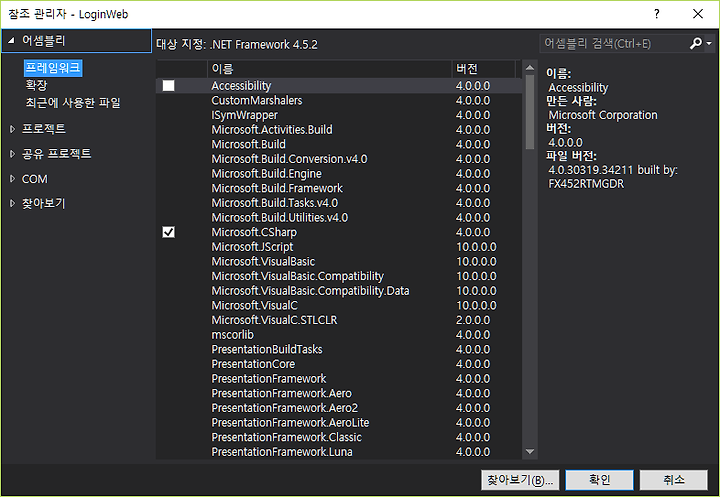The image size is (720, 497).
Task: Check the Accessibility assembly checkbox
Action: (x=169, y=86)
